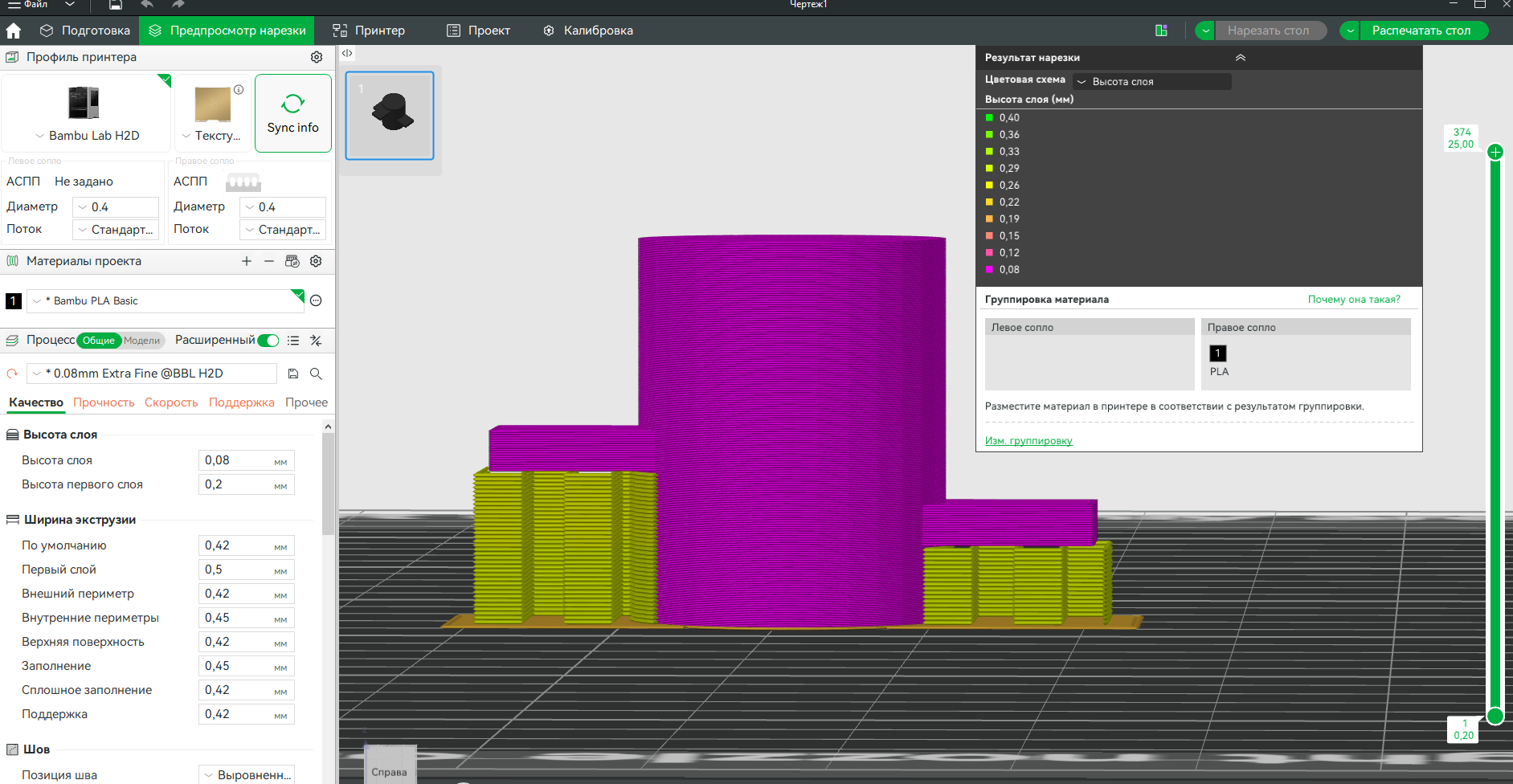Open the compare presets icon beside Расширенный
The image size is (1513, 784).
pyautogui.click(x=316, y=341)
